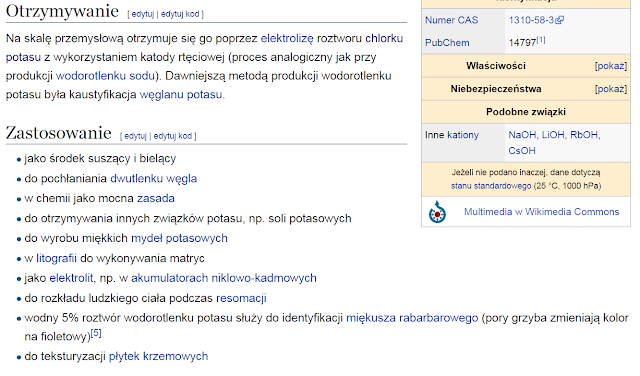Follow the litografii link
Screen dimensions: 640x376
56,258
